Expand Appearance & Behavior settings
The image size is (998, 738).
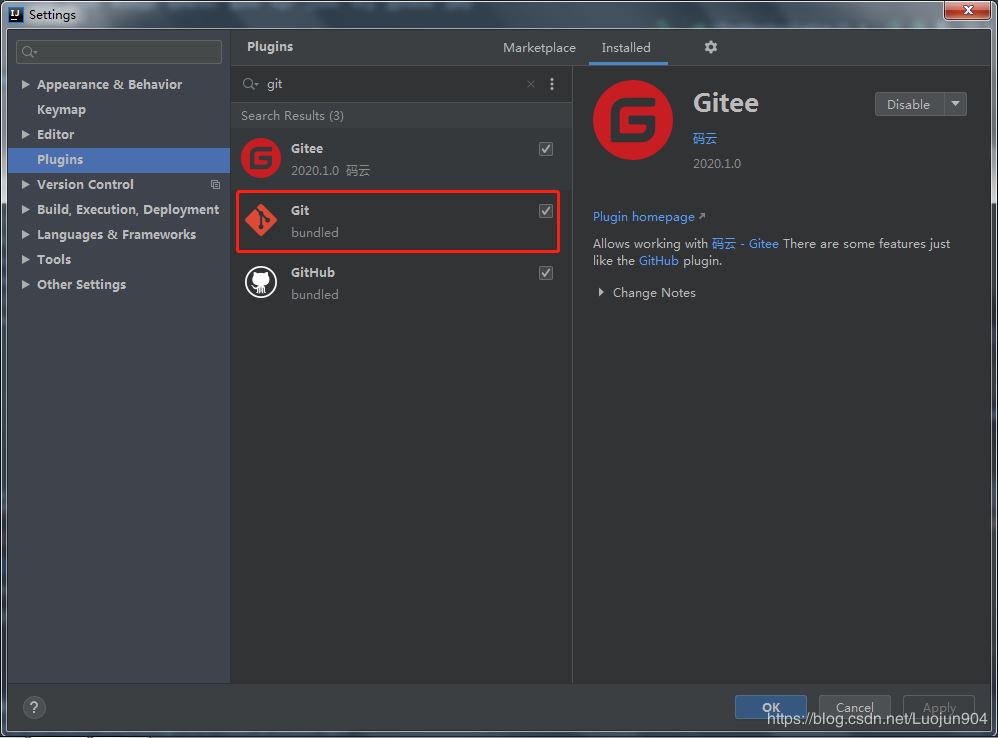25,84
